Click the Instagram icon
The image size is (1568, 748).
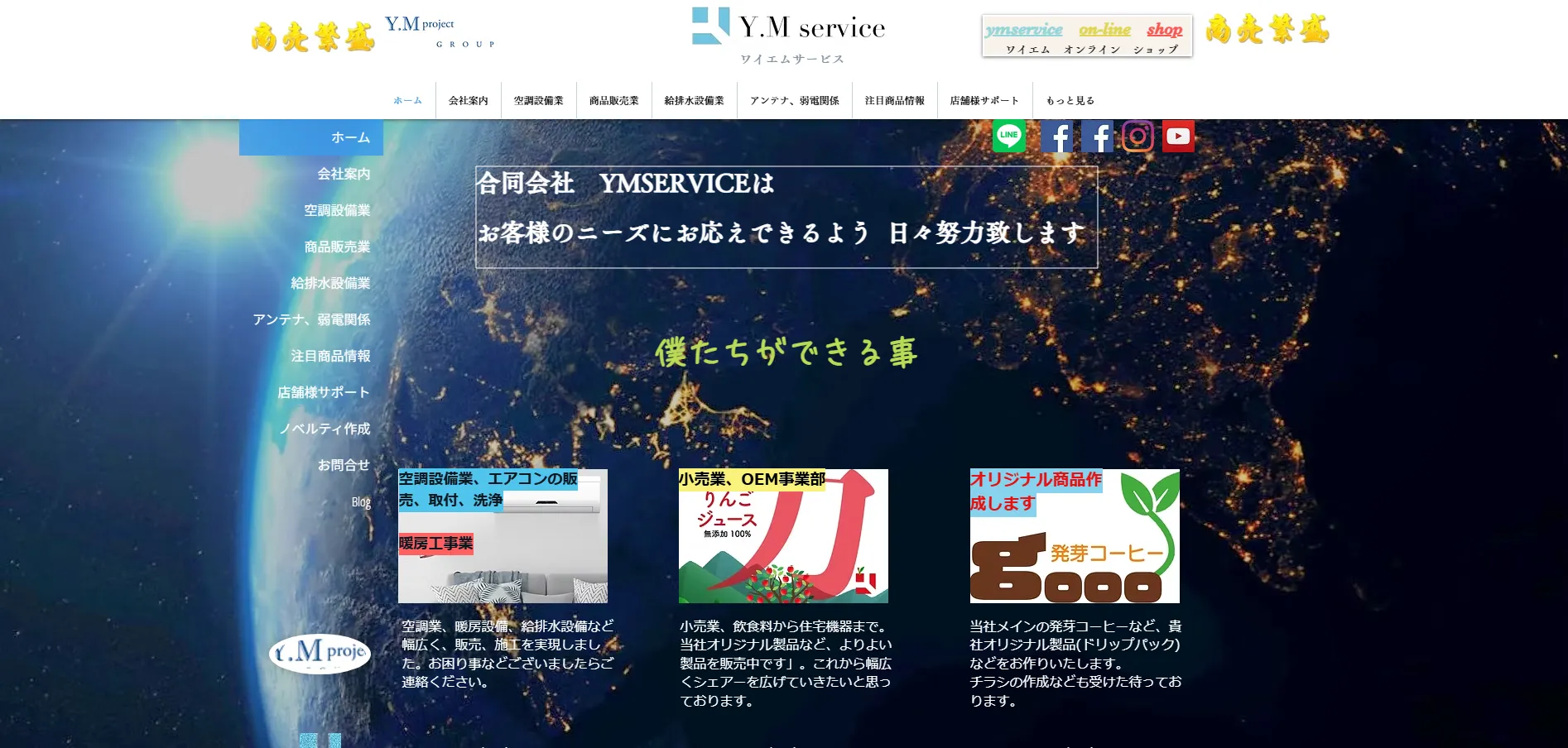click(x=1138, y=137)
